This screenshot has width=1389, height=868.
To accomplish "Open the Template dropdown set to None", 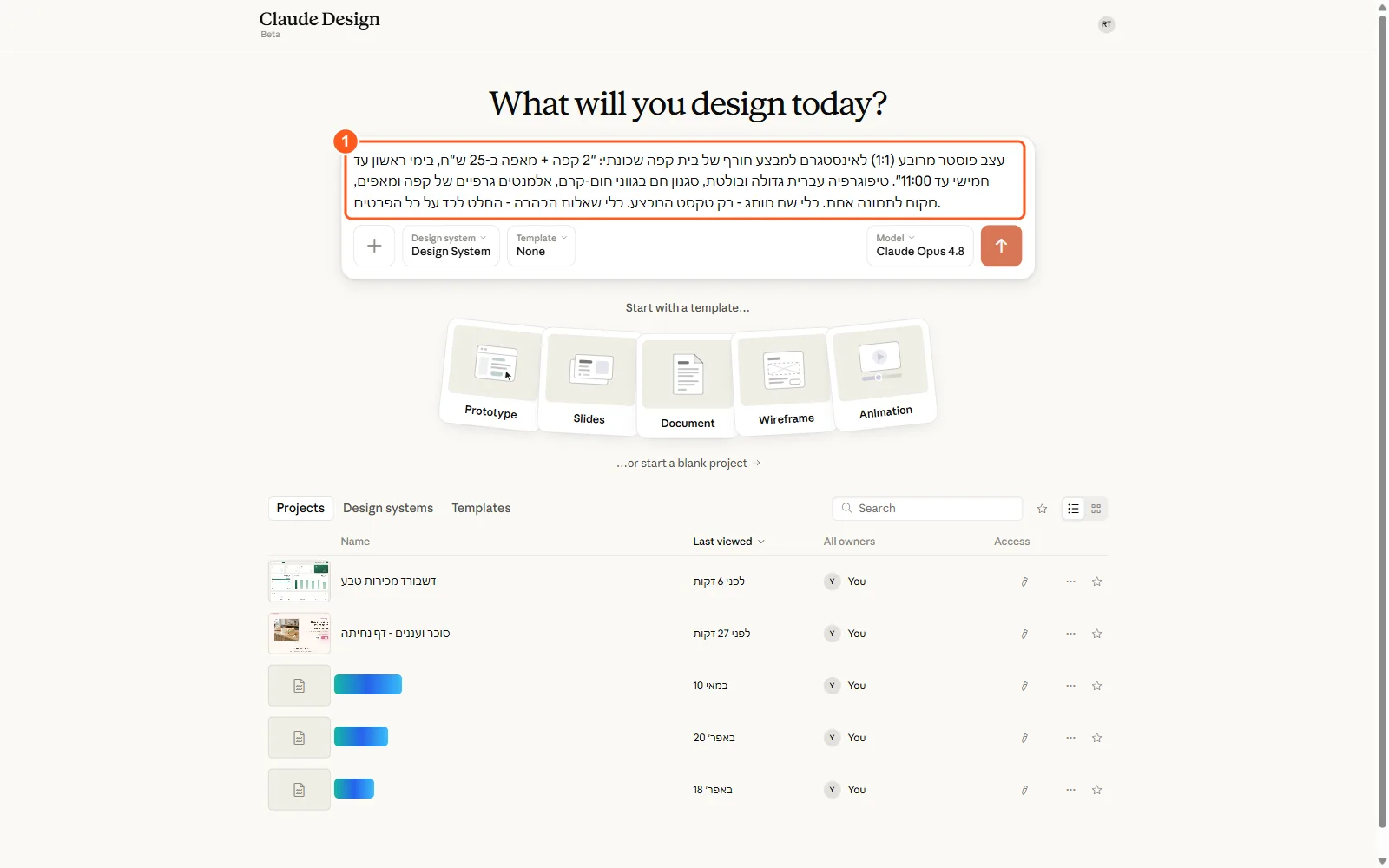I will pos(541,246).
